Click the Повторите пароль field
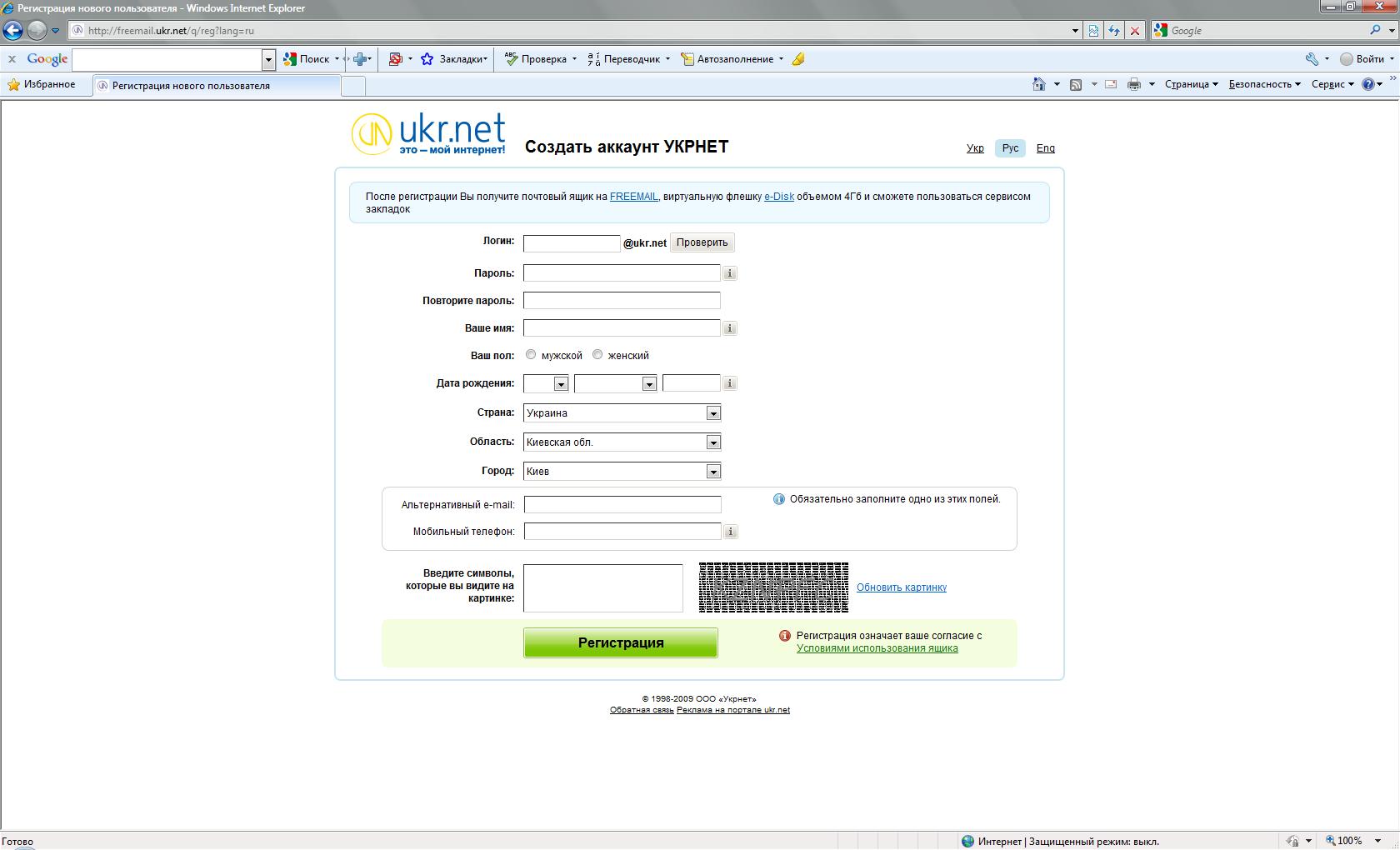This screenshot has height=850, width=1400. [622, 301]
